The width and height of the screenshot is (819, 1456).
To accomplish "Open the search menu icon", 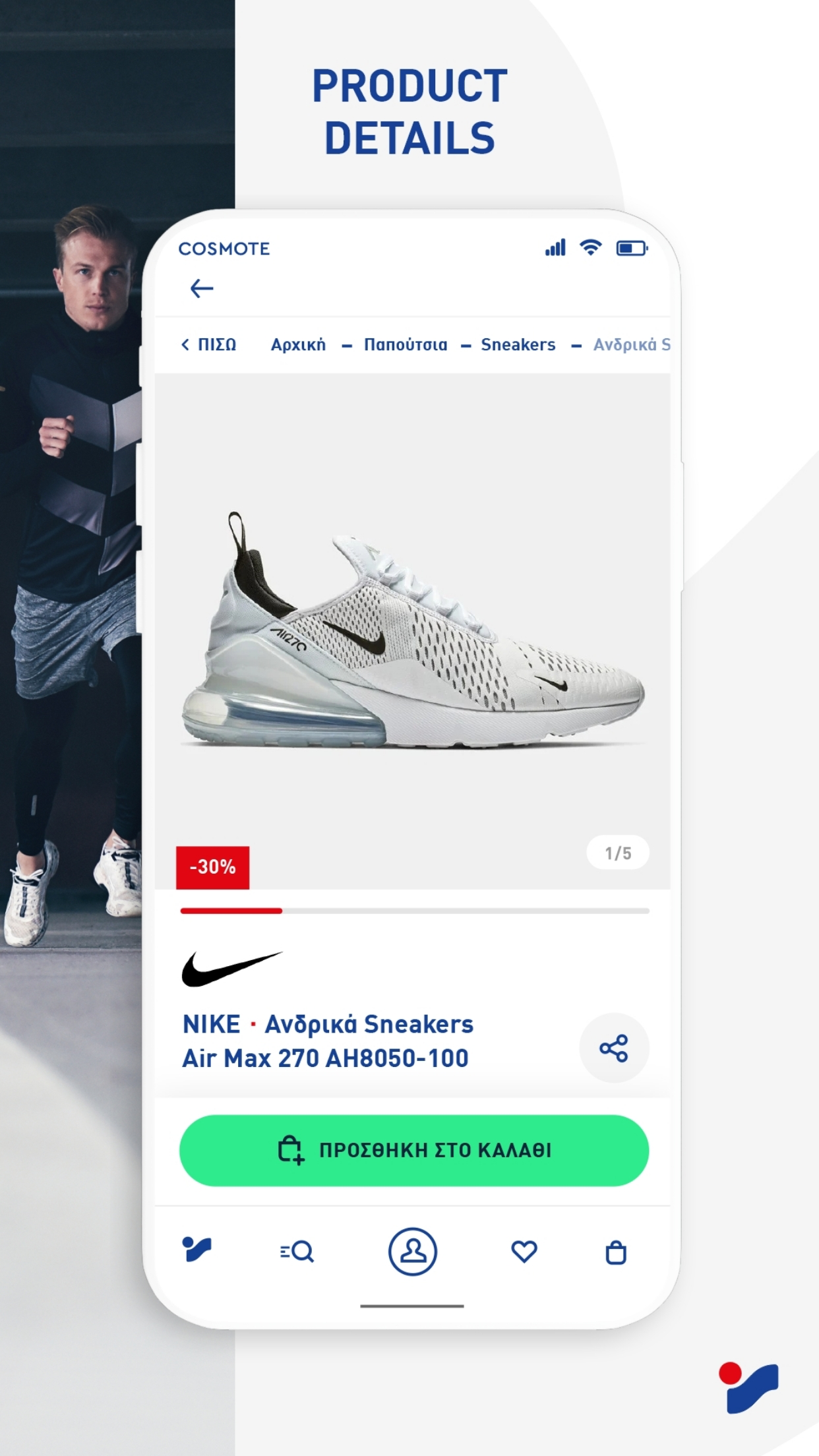I will (x=297, y=1251).
